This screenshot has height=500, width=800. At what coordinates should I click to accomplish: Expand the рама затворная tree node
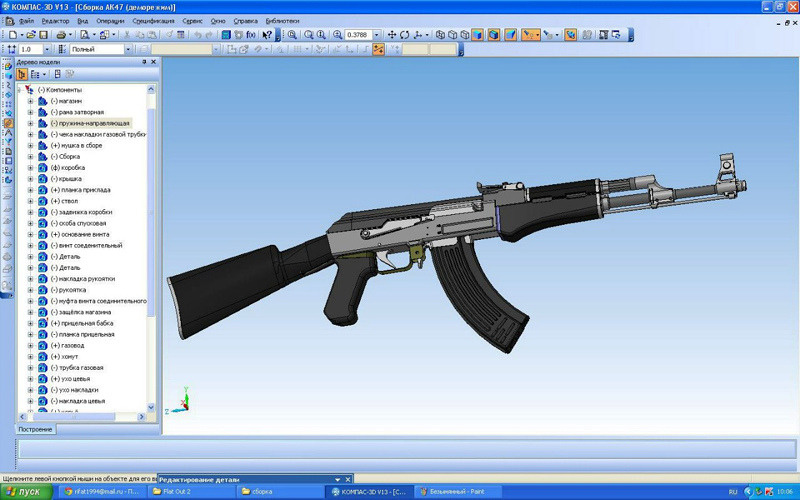30,112
